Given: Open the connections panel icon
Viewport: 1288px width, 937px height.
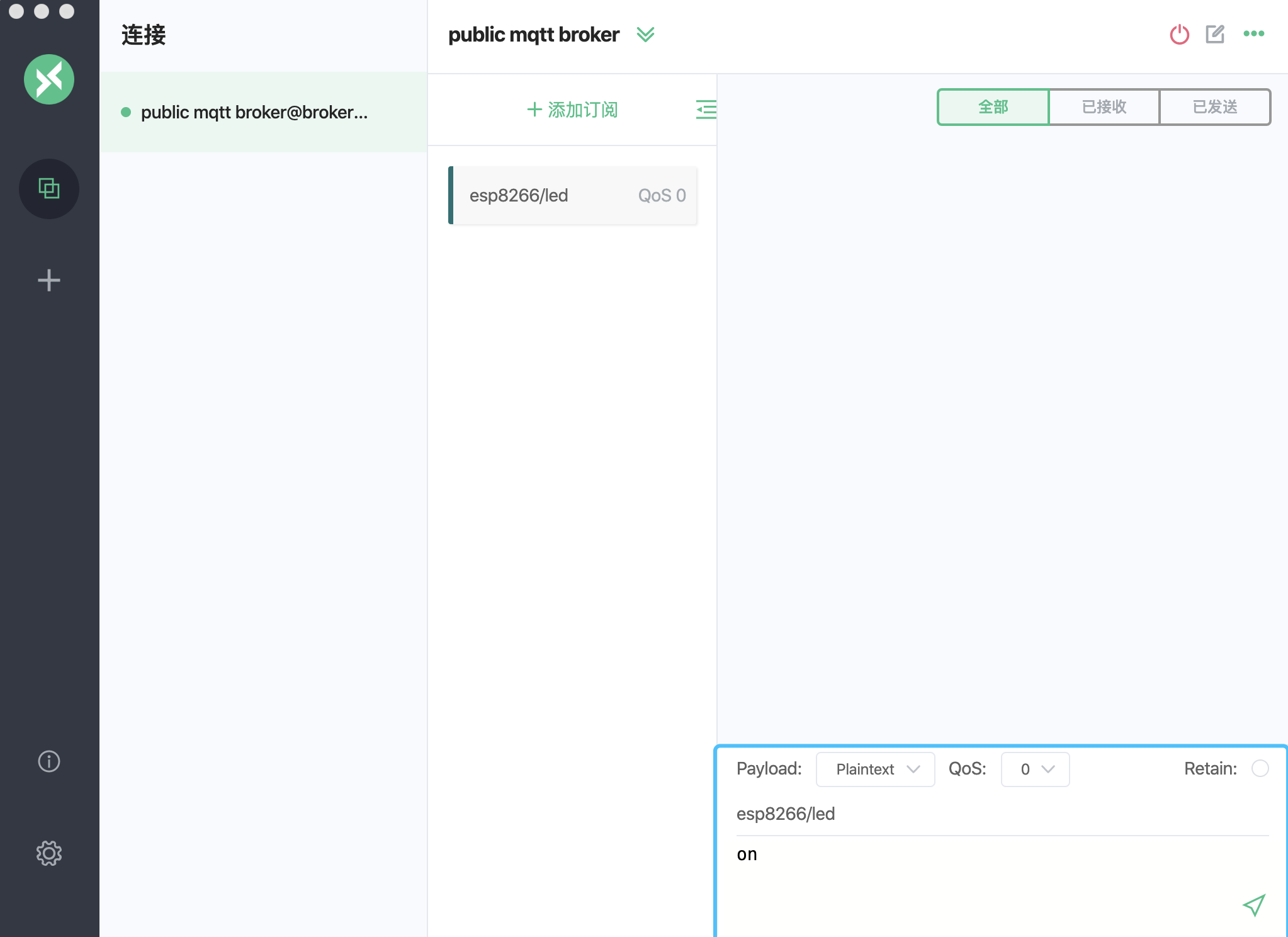Looking at the screenshot, I should click(49, 188).
